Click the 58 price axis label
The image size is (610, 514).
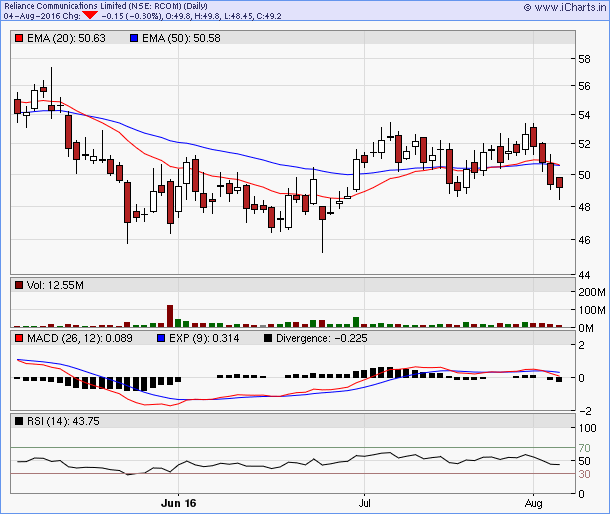pos(584,60)
